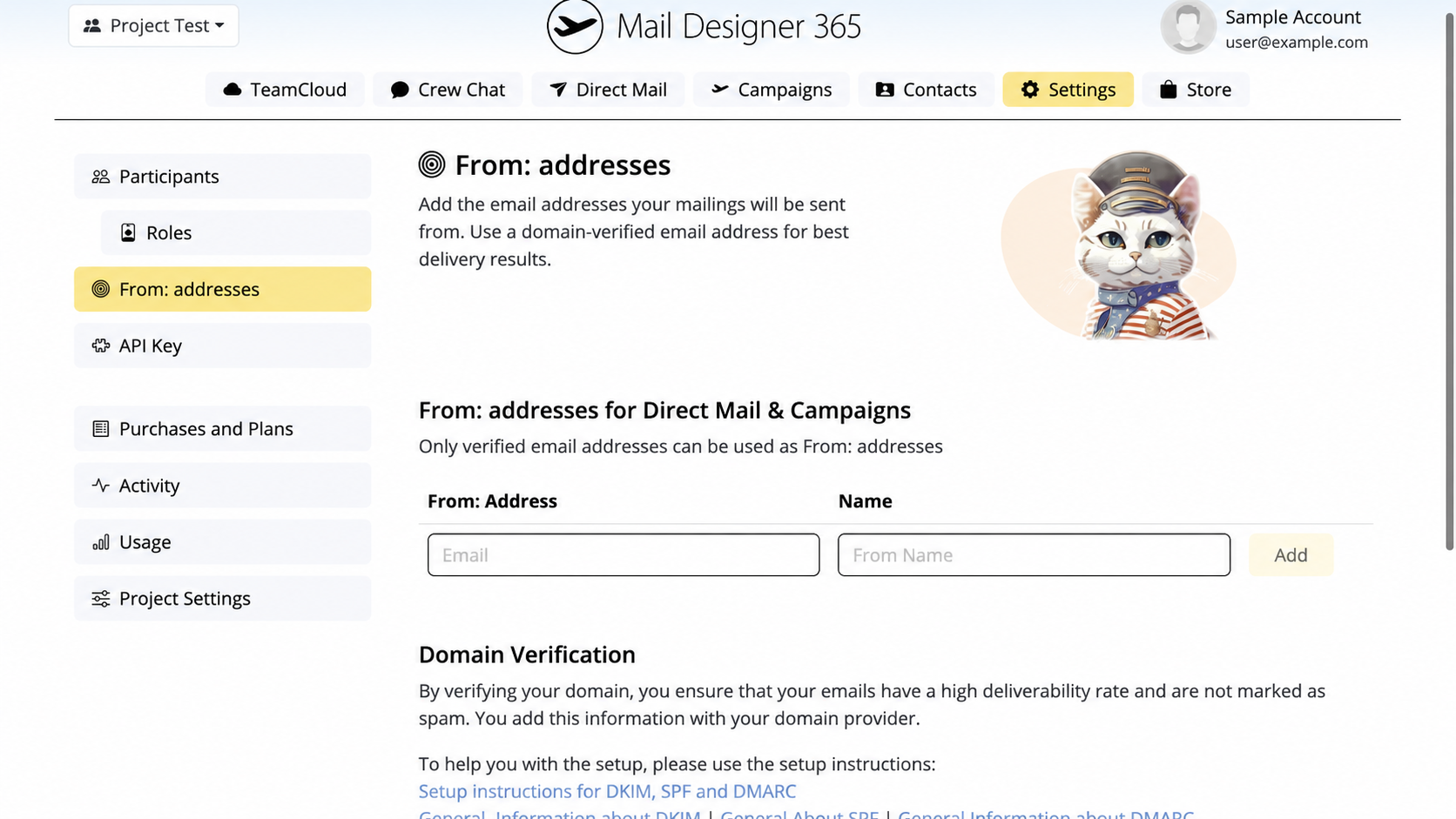Image resolution: width=1456 pixels, height=819 pixels.
Task: Focus the From Name input field
Action: coord(1034,555)
